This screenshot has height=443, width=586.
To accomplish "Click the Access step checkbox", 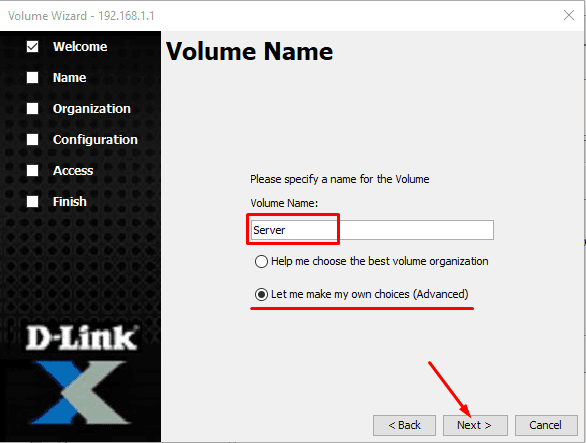I will (x=33, y=170).
